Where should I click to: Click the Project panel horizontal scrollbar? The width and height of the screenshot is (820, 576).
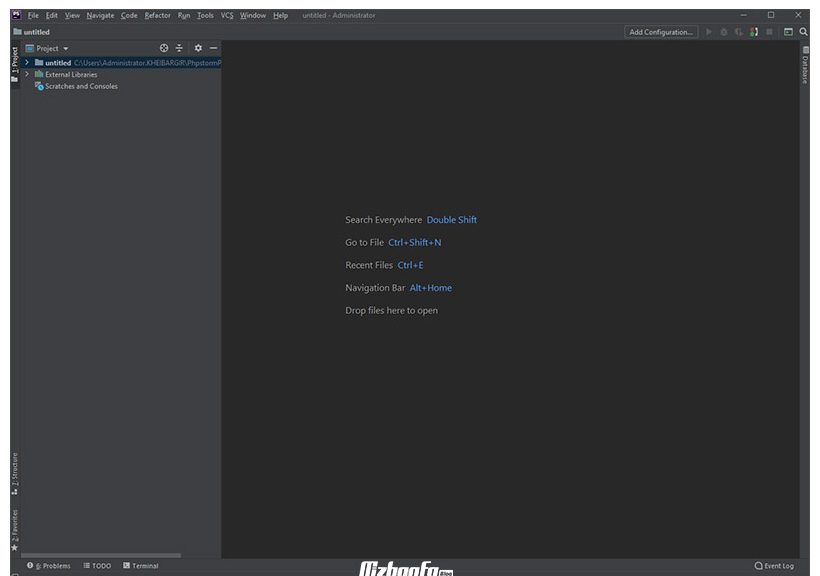(x=101, y=555)
